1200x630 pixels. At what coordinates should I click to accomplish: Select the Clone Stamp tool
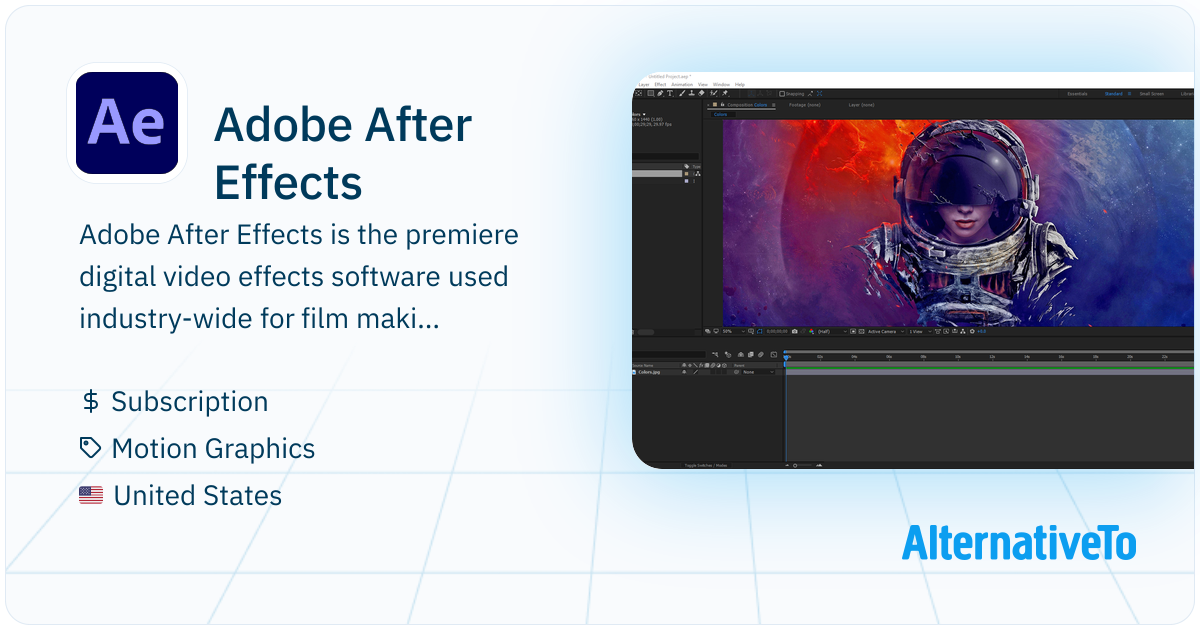pos(692,93)
